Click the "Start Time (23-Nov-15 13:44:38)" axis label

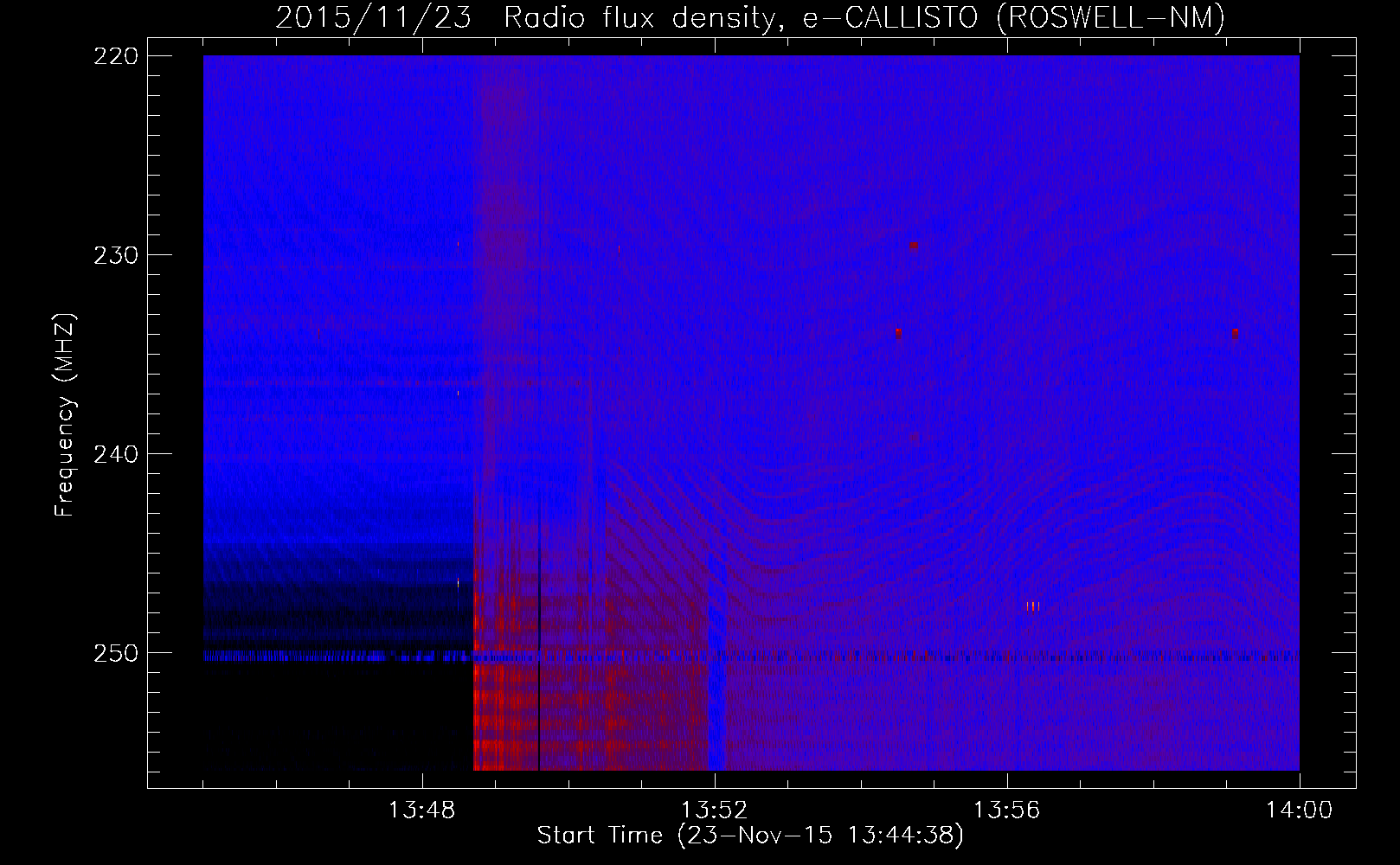click(x=750, y=836)
